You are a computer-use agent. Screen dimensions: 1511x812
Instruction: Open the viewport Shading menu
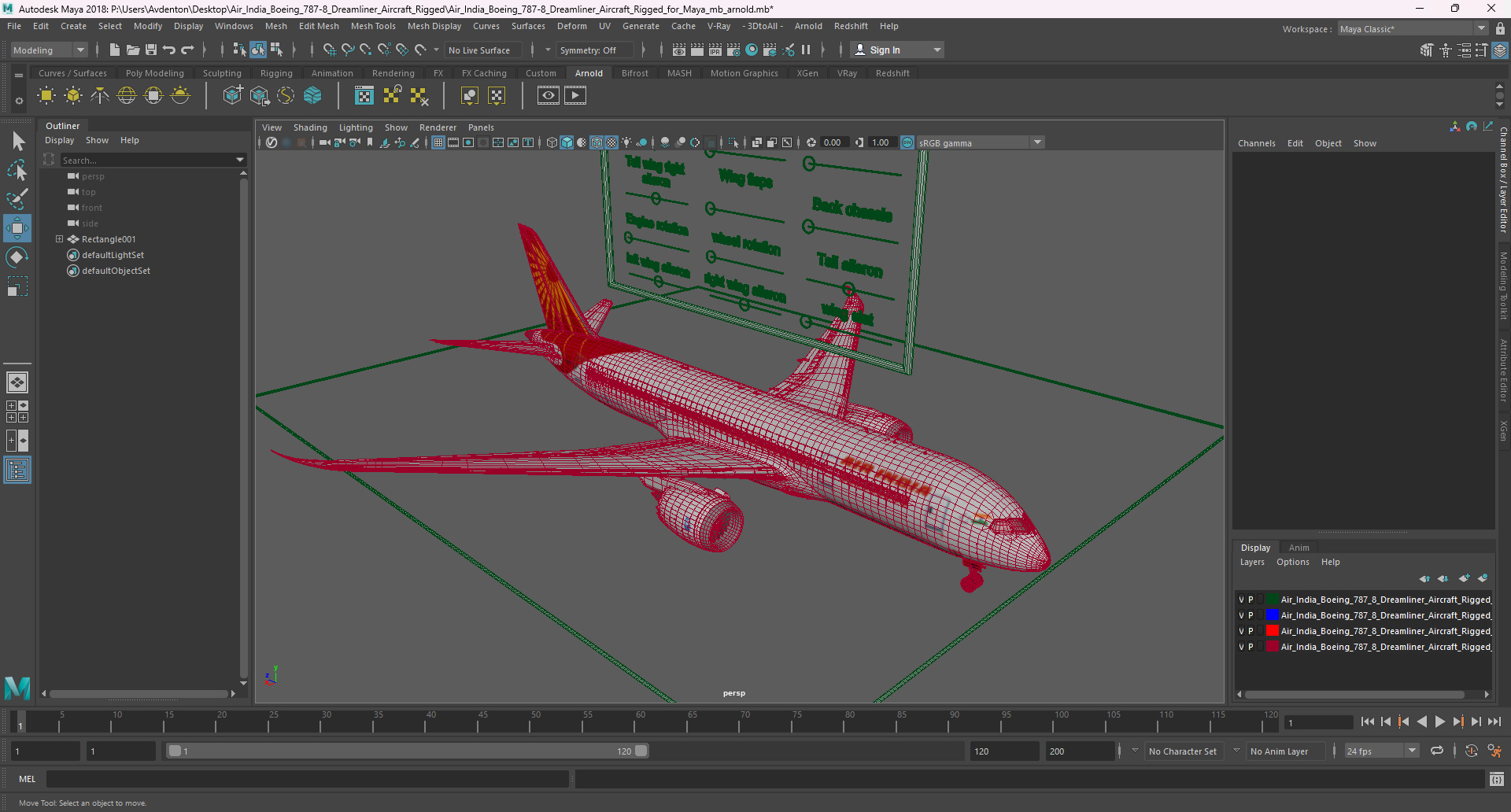coord(310,127)
